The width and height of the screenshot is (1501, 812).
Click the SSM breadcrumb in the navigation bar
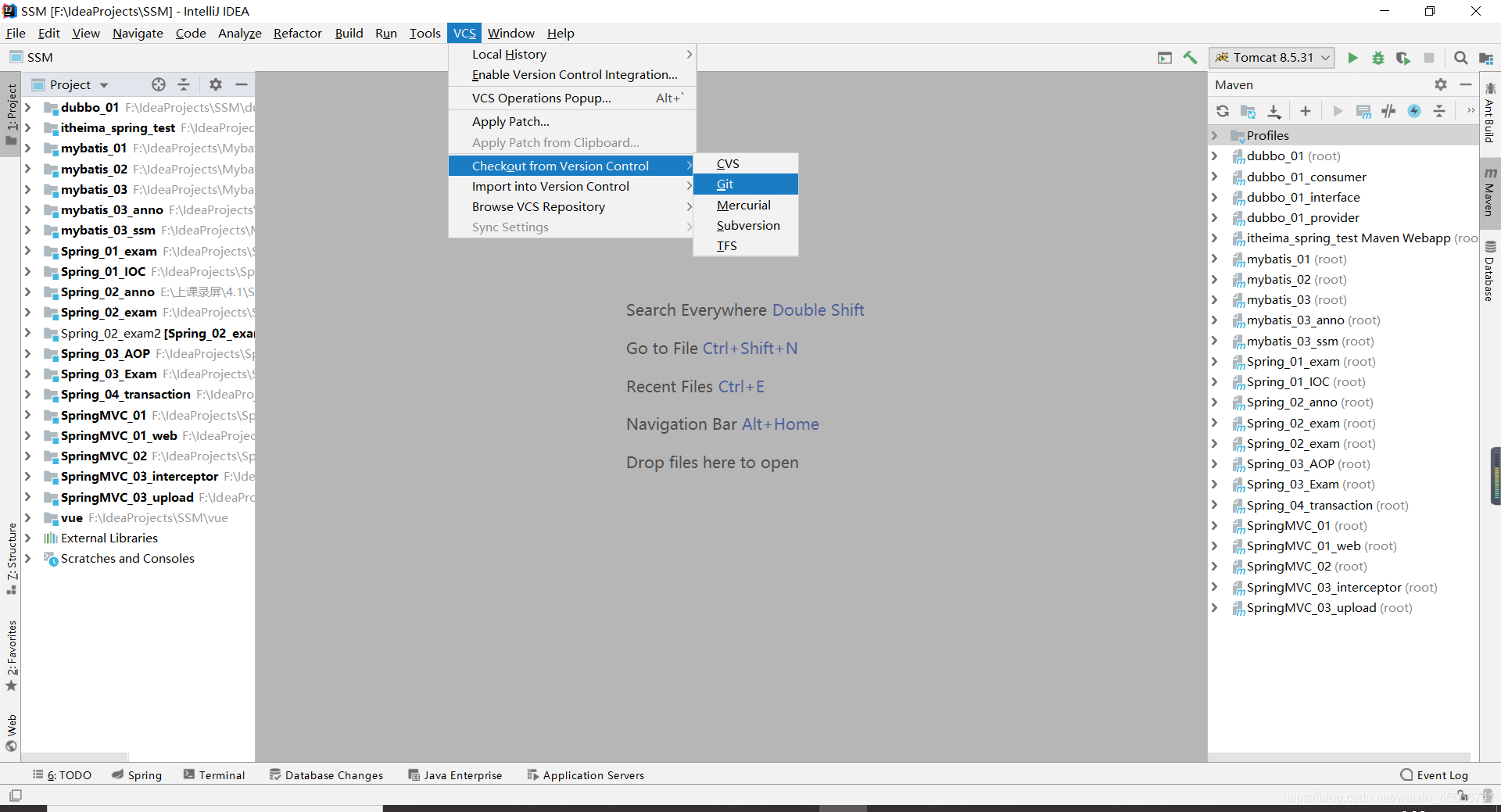pos(32,57)
